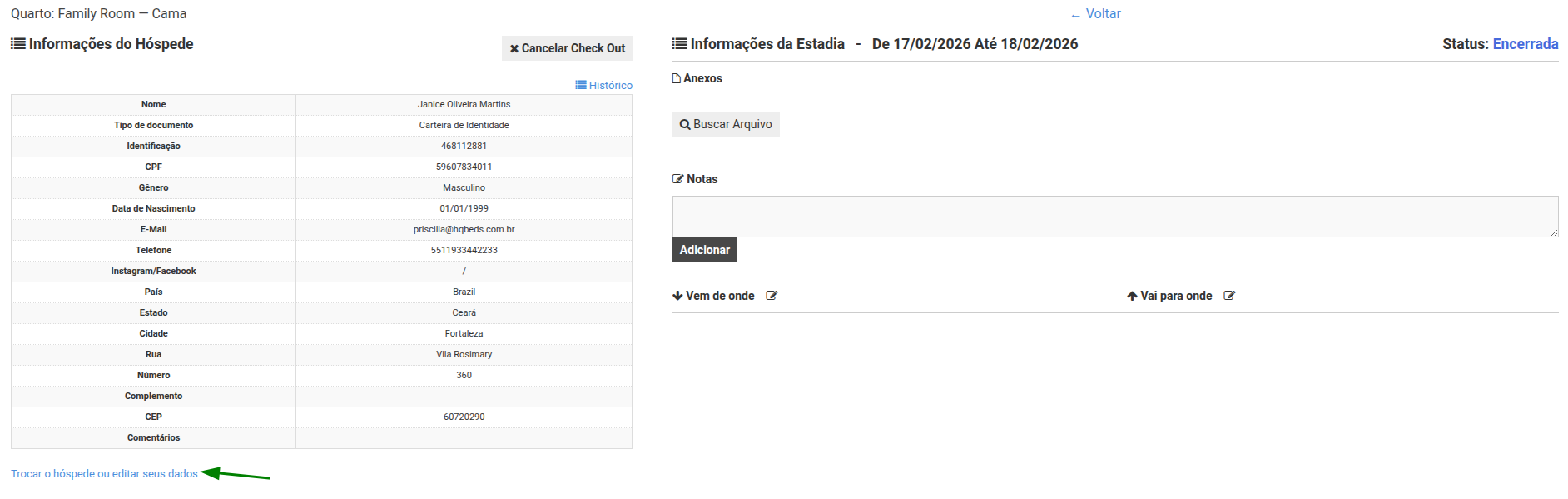1568x499 pixels.
Task: Click the magnifier icon in Buscar Arquivo
Action: point(685,125)
